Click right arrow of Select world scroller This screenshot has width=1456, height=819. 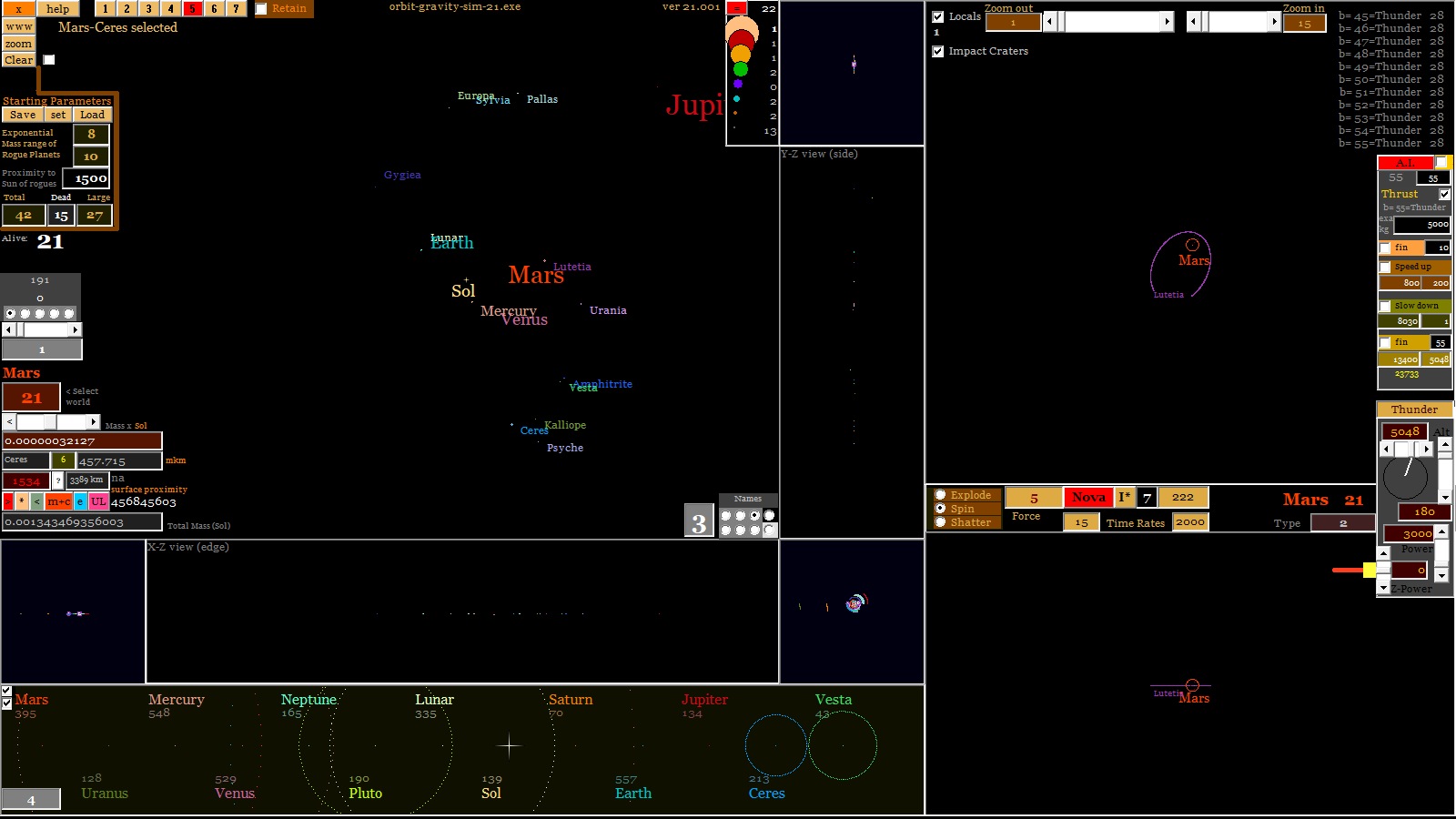point(93,422)
